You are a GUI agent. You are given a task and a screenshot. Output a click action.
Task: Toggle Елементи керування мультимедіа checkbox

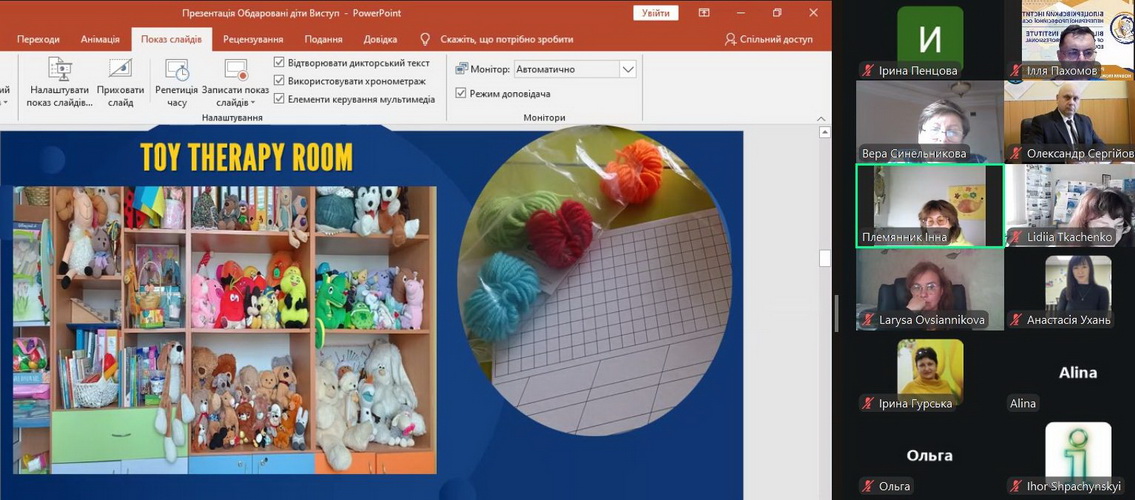coord(279,99)
